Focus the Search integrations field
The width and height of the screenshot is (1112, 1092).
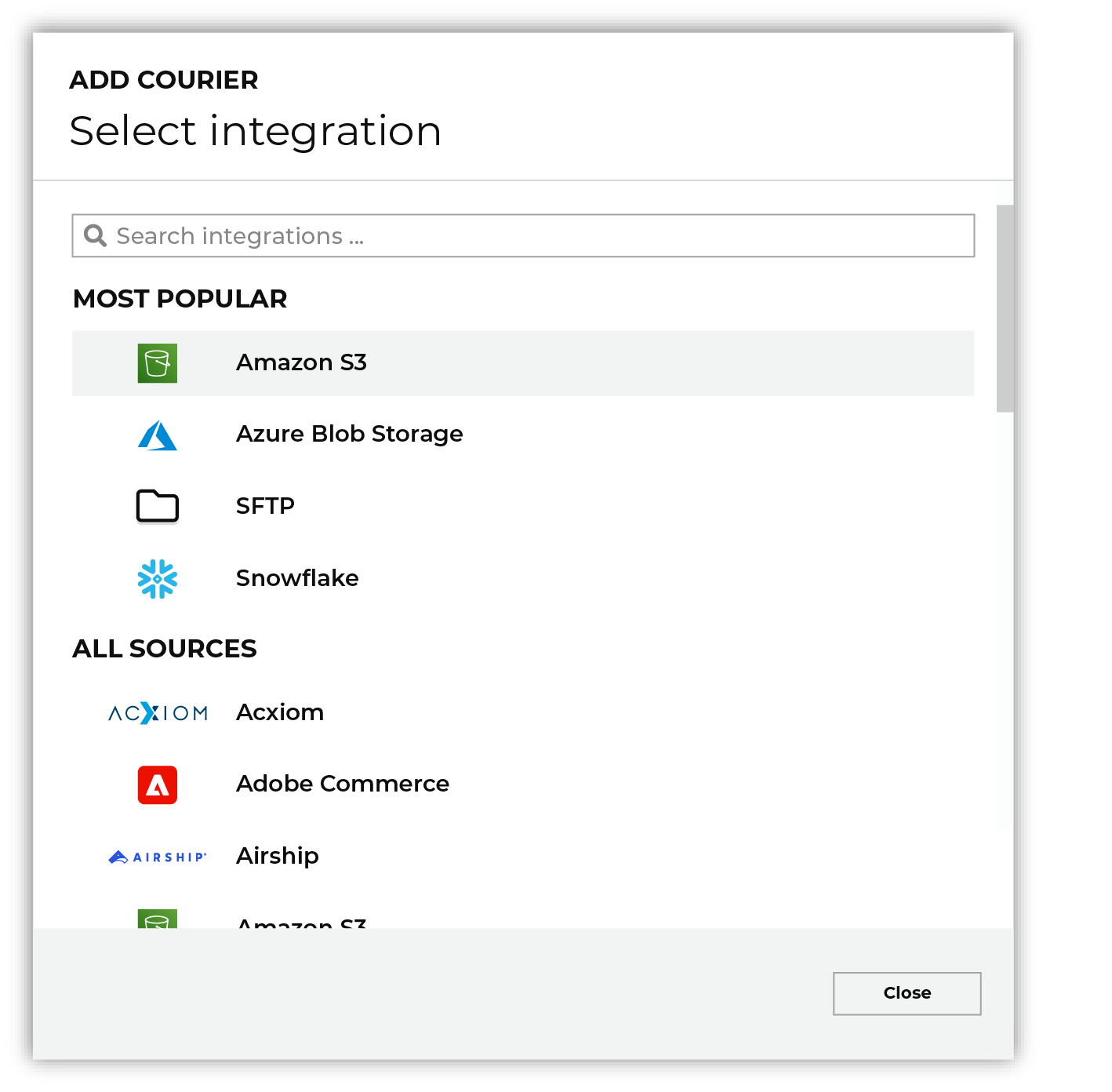(523, 235)
